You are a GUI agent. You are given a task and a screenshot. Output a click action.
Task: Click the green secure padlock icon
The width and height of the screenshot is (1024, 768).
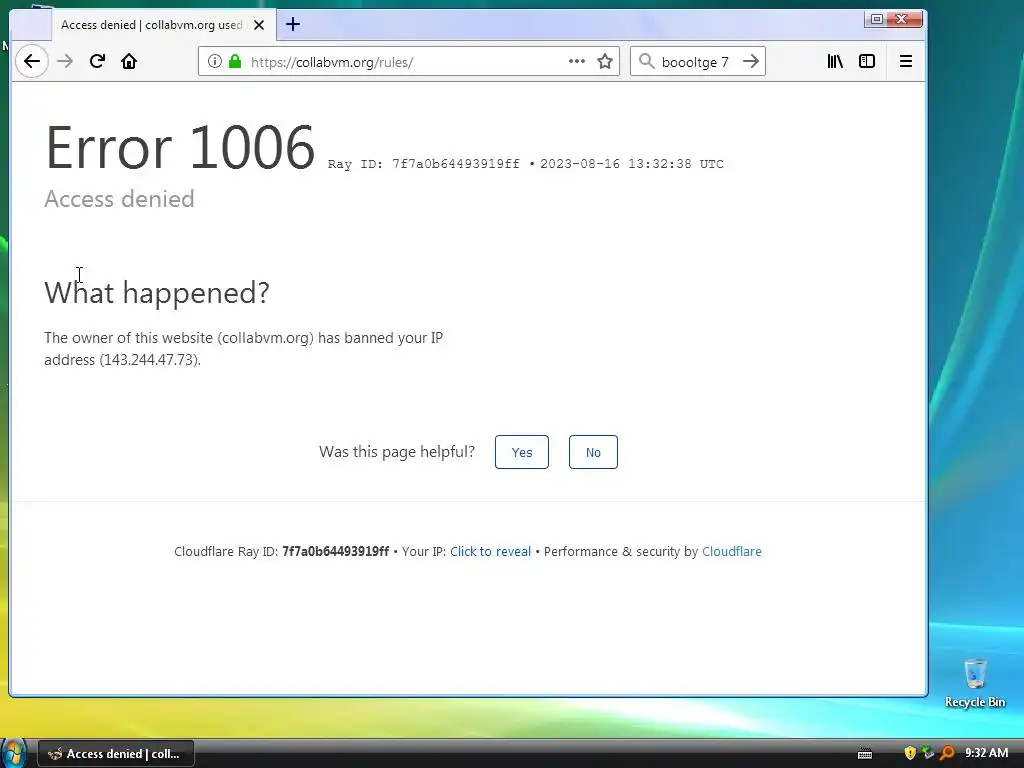[x=235, y=61]
